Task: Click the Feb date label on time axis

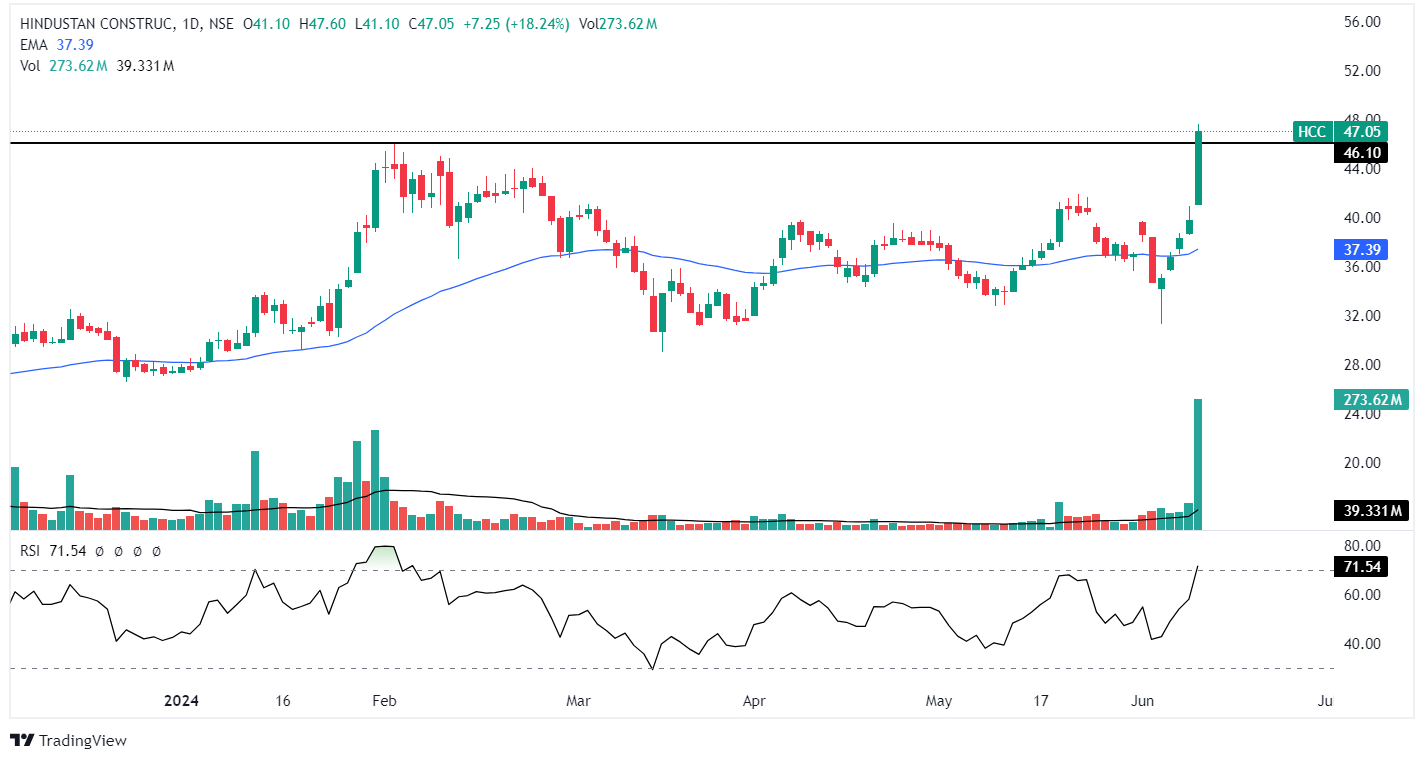Action: point(384,701)
